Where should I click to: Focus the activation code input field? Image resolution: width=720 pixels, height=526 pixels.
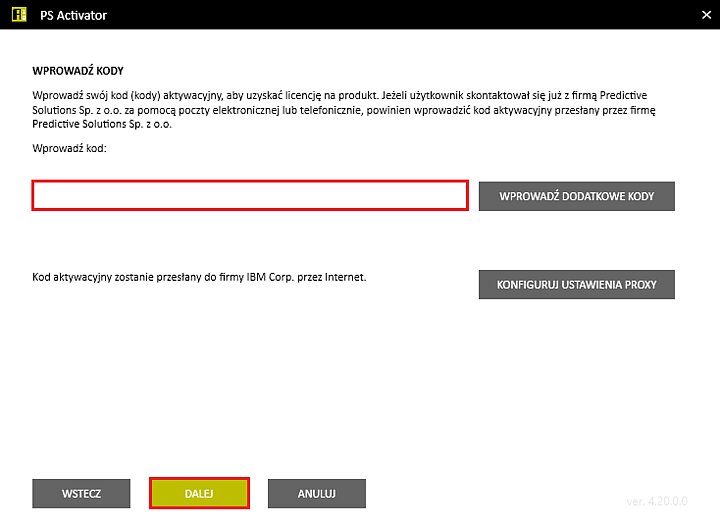(x=250, y=196)
